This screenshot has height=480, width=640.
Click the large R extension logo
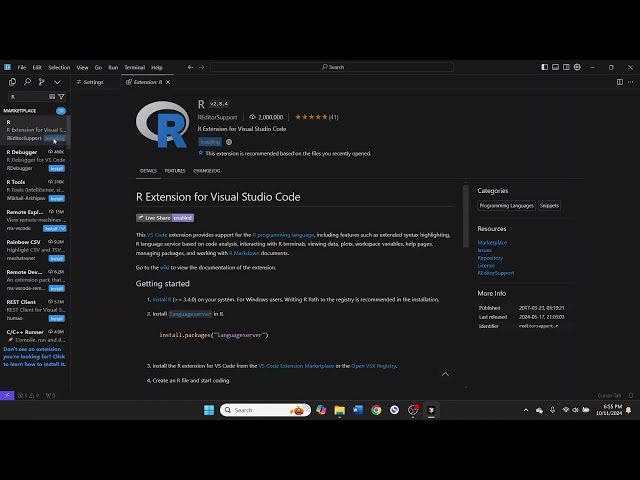(x=162, y=124)
